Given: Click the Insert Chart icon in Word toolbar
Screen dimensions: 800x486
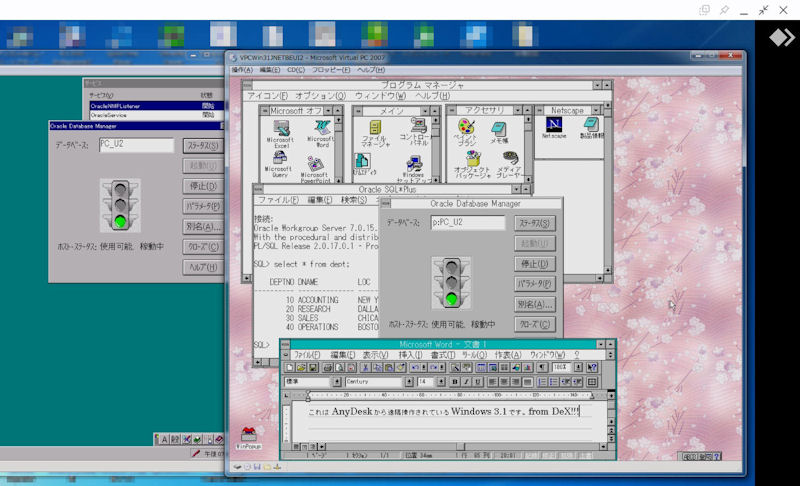Looking at the screenshot, I should (527, 367).
